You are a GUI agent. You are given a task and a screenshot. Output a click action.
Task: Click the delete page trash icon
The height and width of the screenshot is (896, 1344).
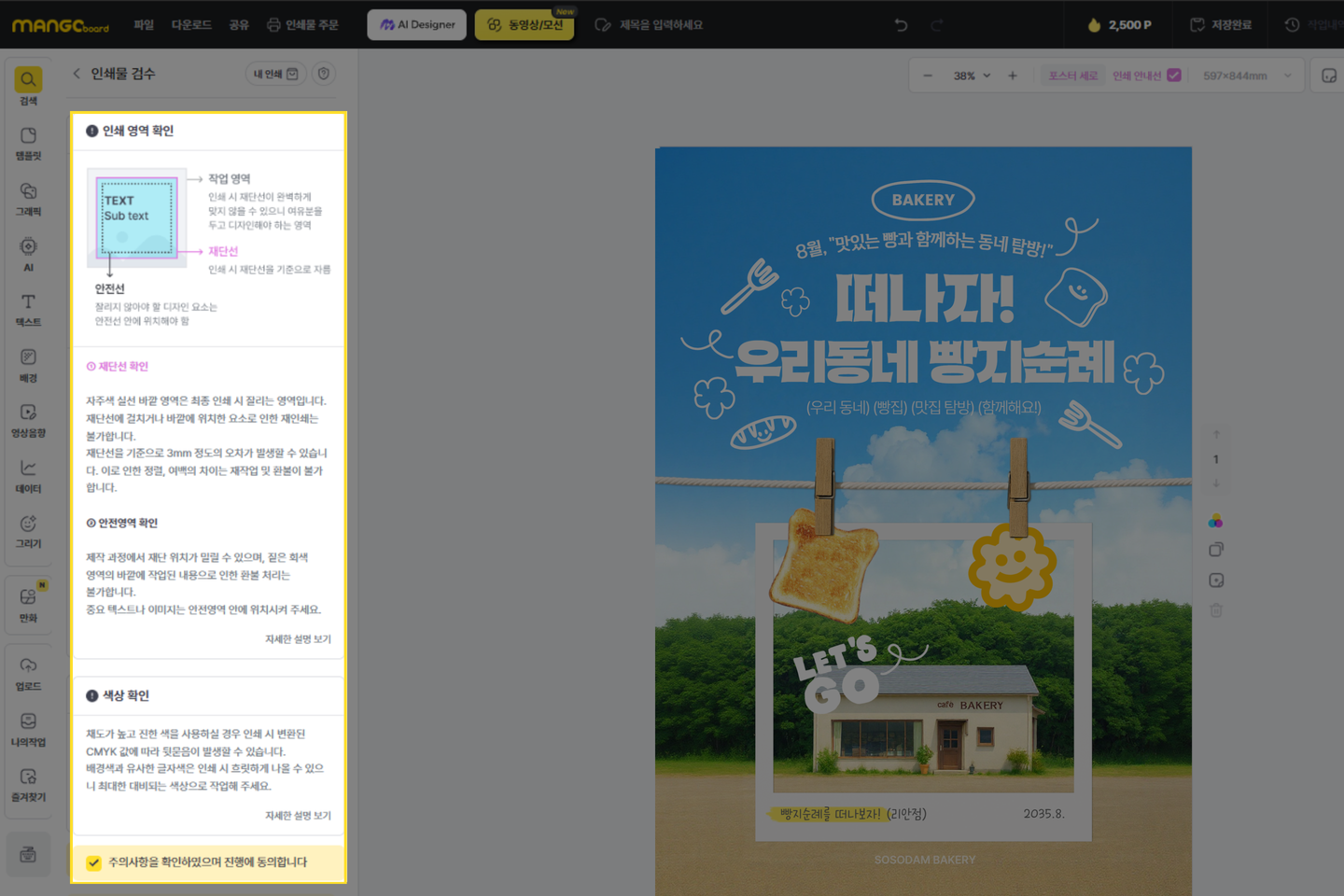pyautogui.click(x=1215, y=610)
